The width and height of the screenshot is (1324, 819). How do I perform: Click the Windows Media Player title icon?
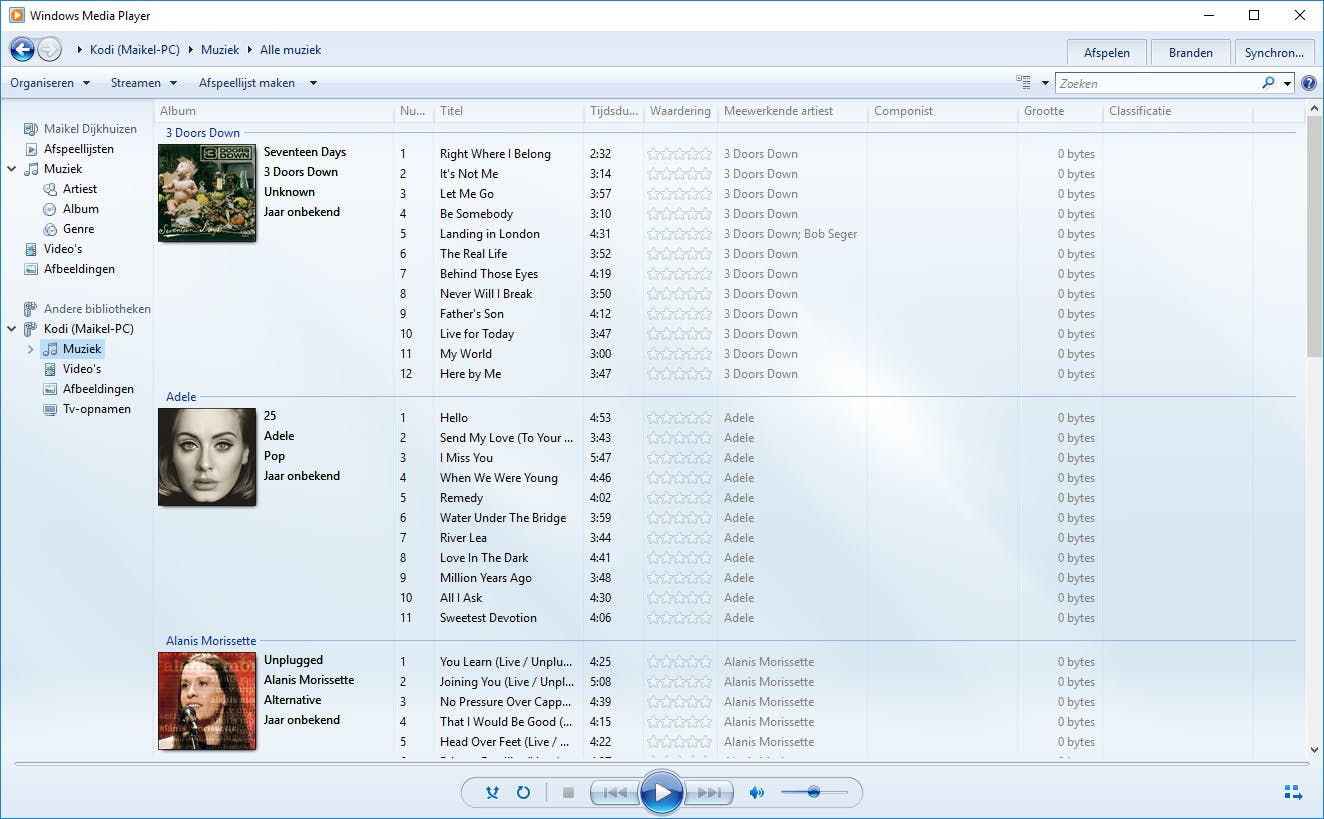coord(17,15)
